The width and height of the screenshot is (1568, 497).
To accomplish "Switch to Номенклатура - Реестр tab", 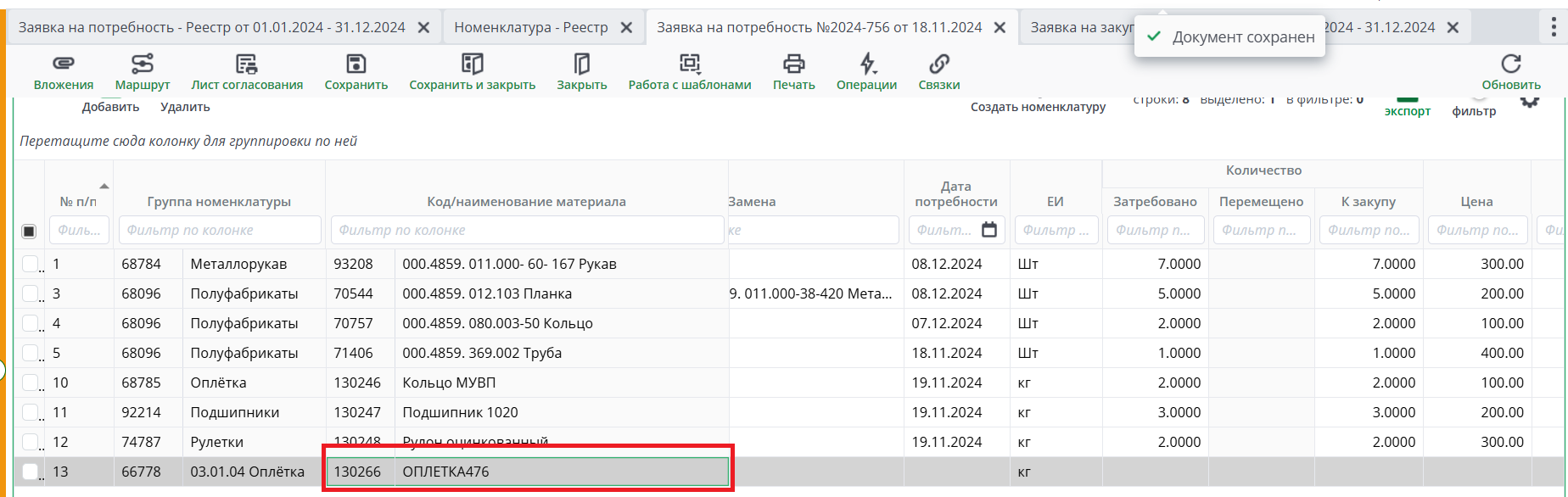I will click(x=531, y=27).
